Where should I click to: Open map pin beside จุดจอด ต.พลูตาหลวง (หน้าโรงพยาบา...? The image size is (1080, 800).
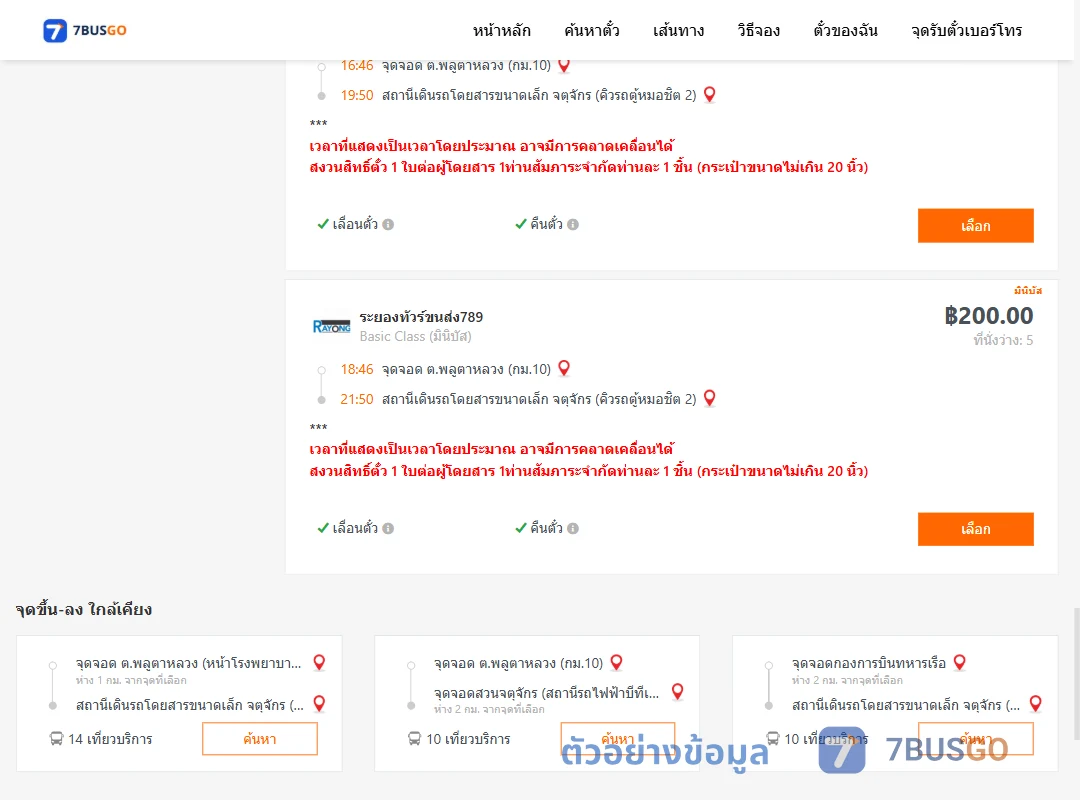tap(319, 663)
